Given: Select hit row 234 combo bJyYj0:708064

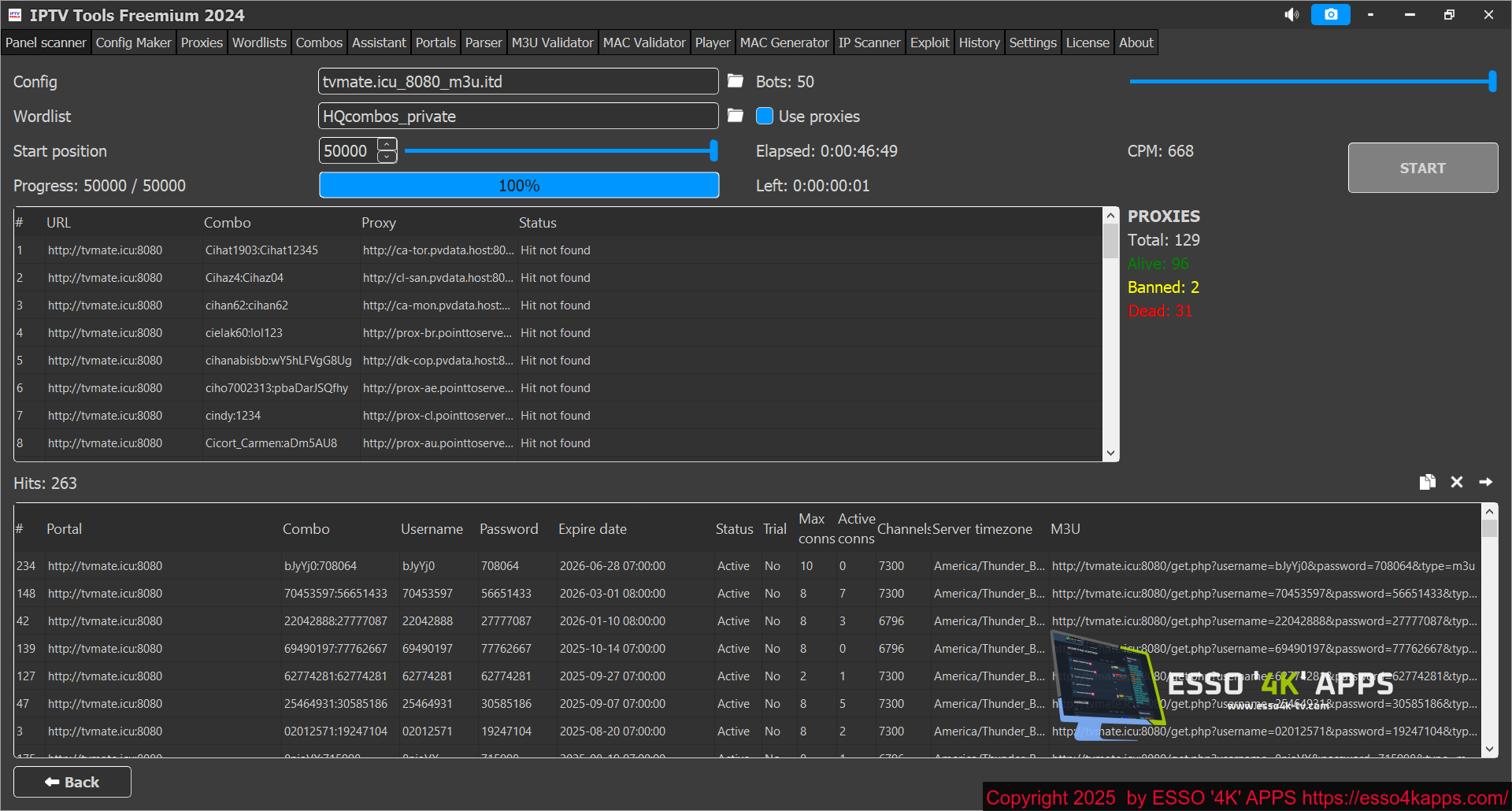Looking at the screenshot, I should [x=747, y=566].
